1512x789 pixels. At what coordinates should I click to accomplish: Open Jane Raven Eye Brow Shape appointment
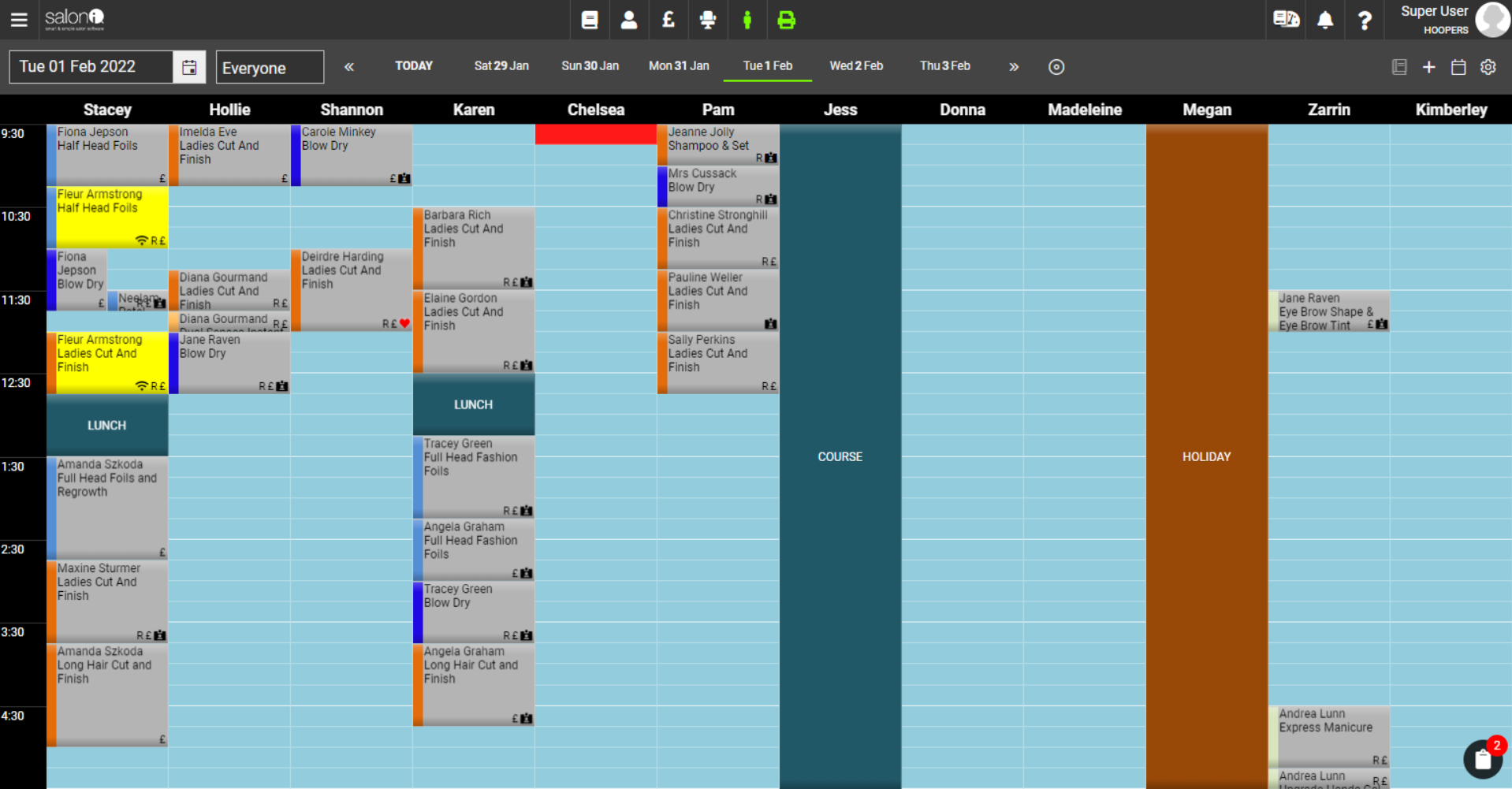pyautogui.click(x=1329, y=311)
